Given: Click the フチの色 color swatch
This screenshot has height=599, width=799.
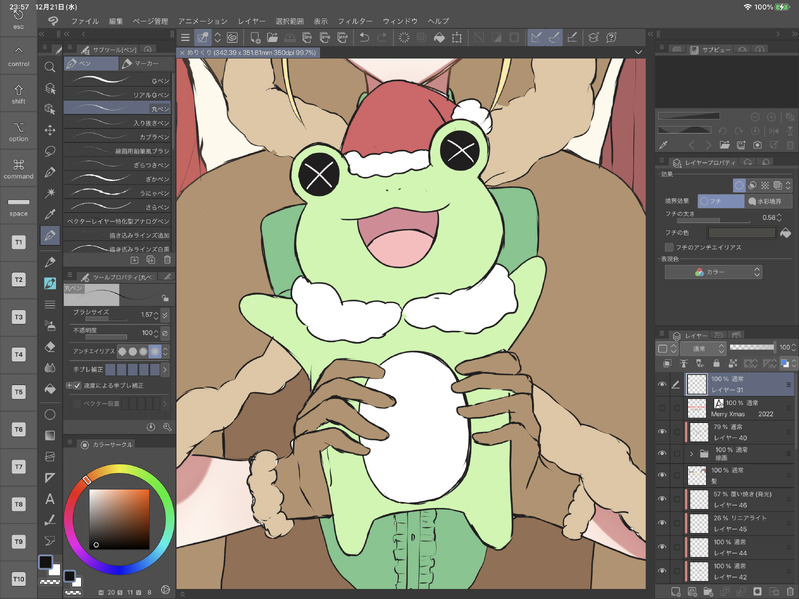Looking at the screenshot, I should [741, 233].
